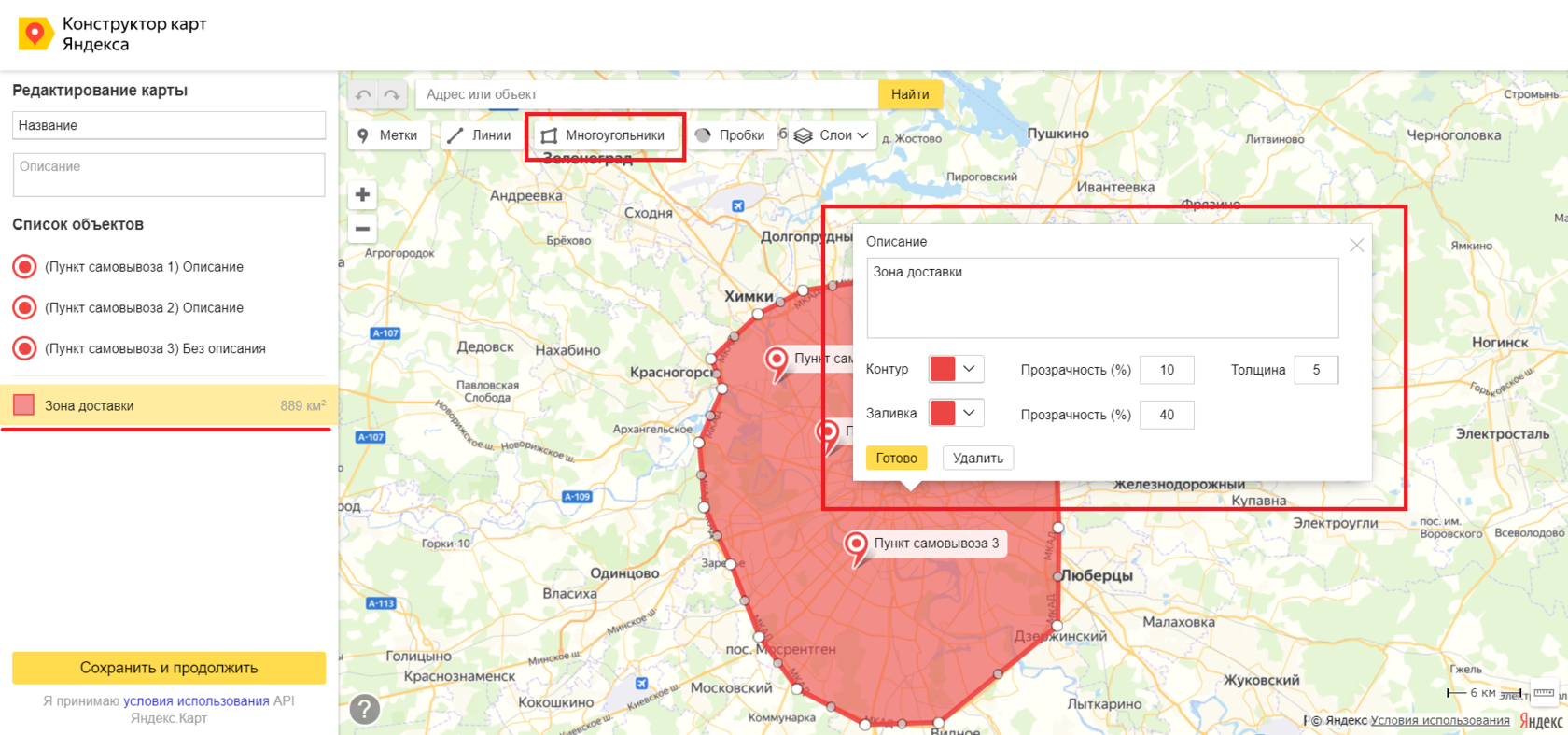Click Сохранить и продолжить button
Viewport: 1568px width, 735px height.
coord(169,668)
